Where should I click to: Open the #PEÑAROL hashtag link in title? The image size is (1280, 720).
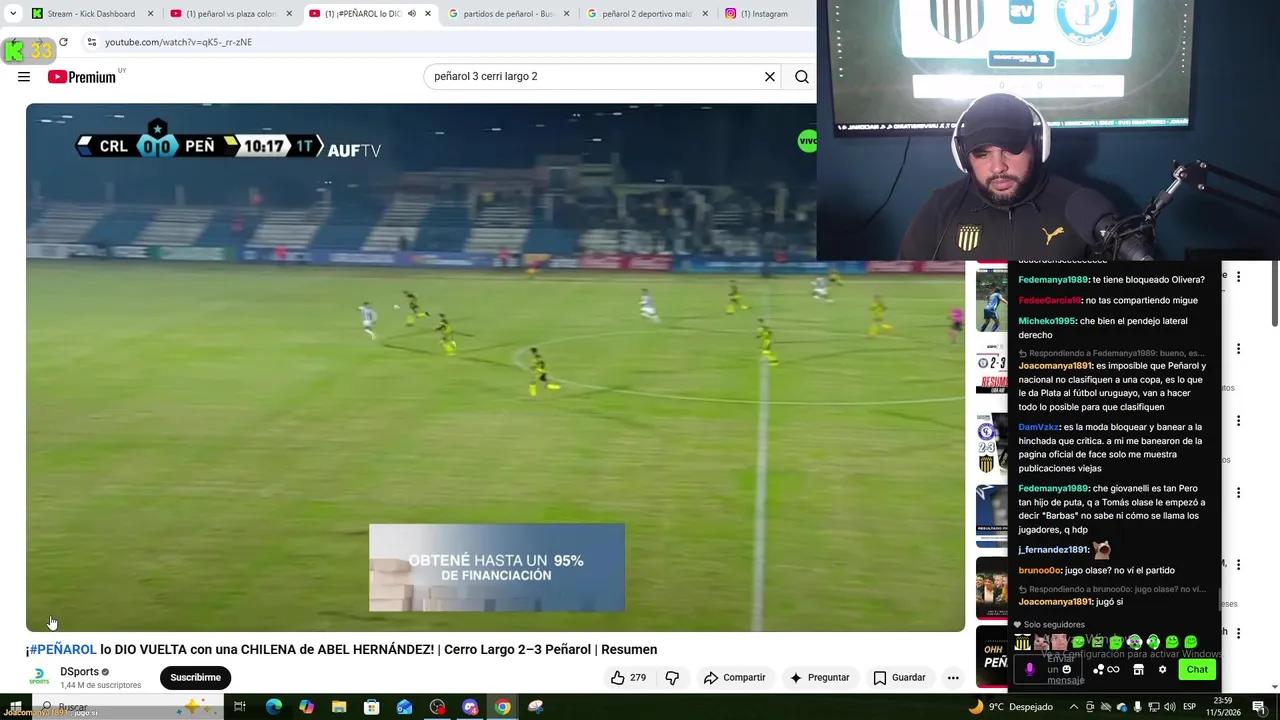(63, 650)
